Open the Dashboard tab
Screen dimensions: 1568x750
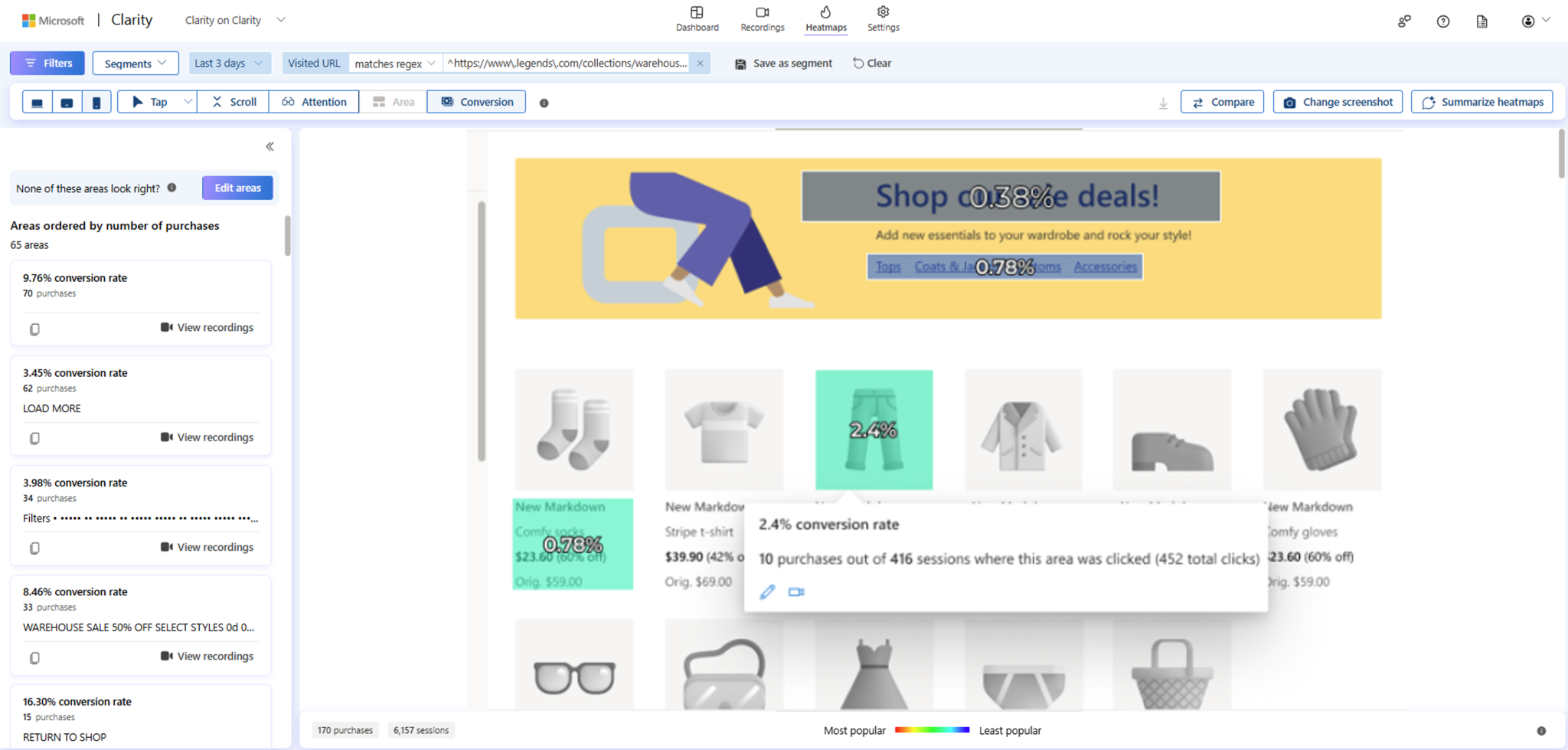[697, 19]
